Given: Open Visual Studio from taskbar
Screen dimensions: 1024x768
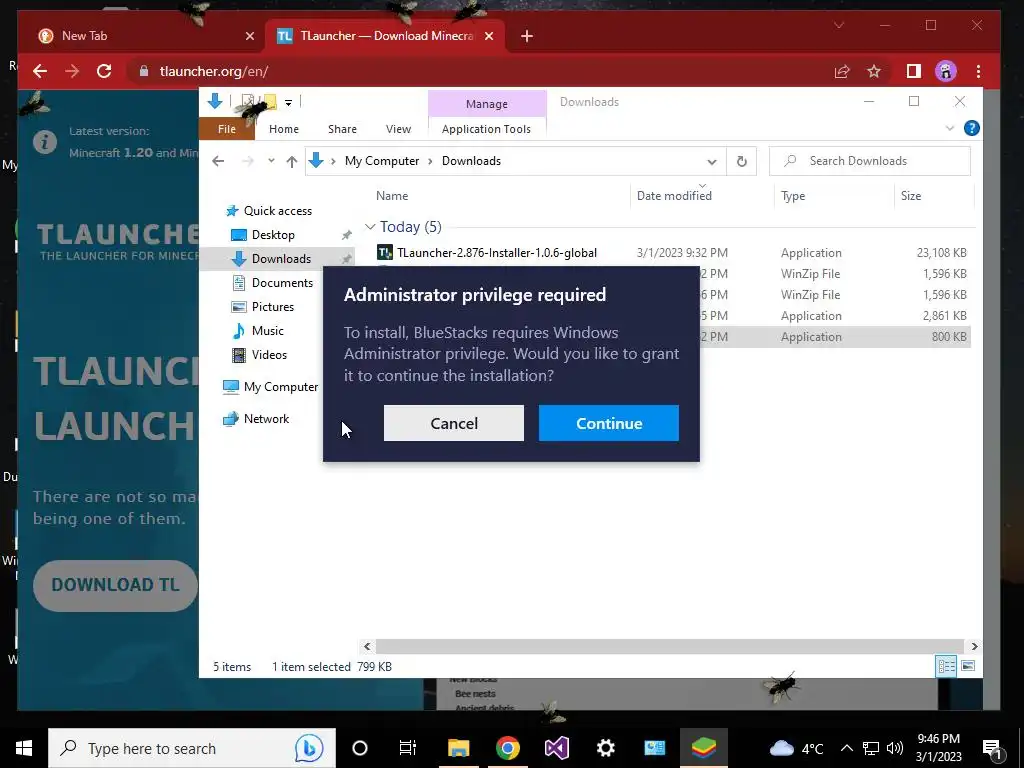Looking at the screenshot, I should pos(557,748).
